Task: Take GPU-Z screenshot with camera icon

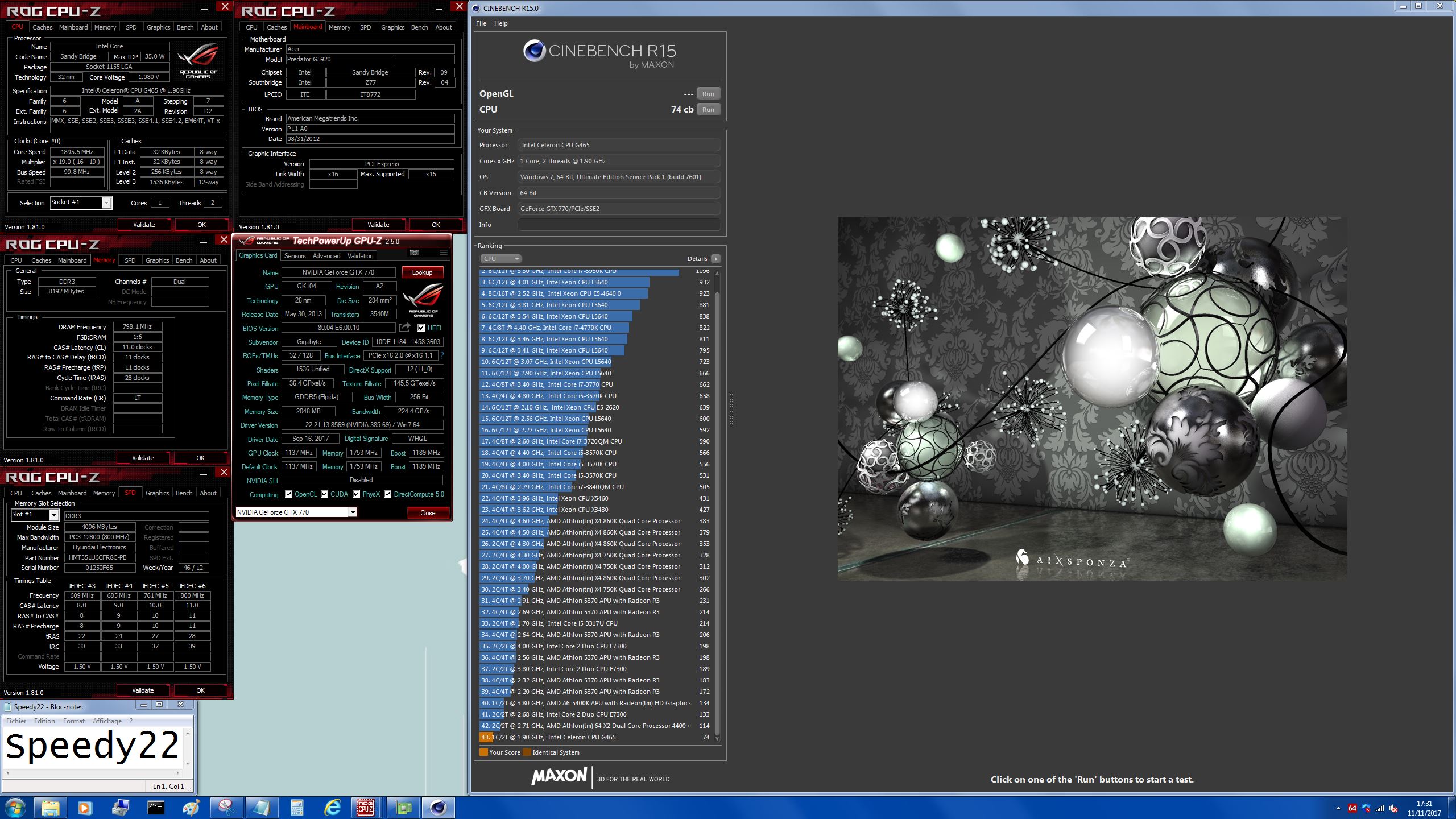Action: [x=415, y=253]
